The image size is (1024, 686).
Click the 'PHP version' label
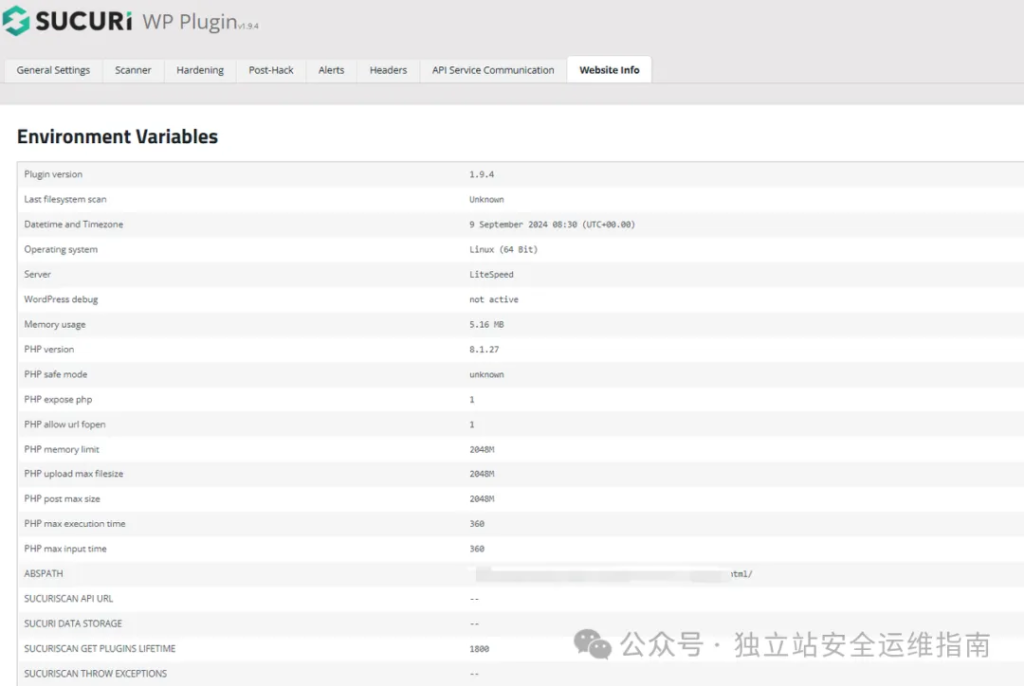pyautogui.click(x=49, y=350)
